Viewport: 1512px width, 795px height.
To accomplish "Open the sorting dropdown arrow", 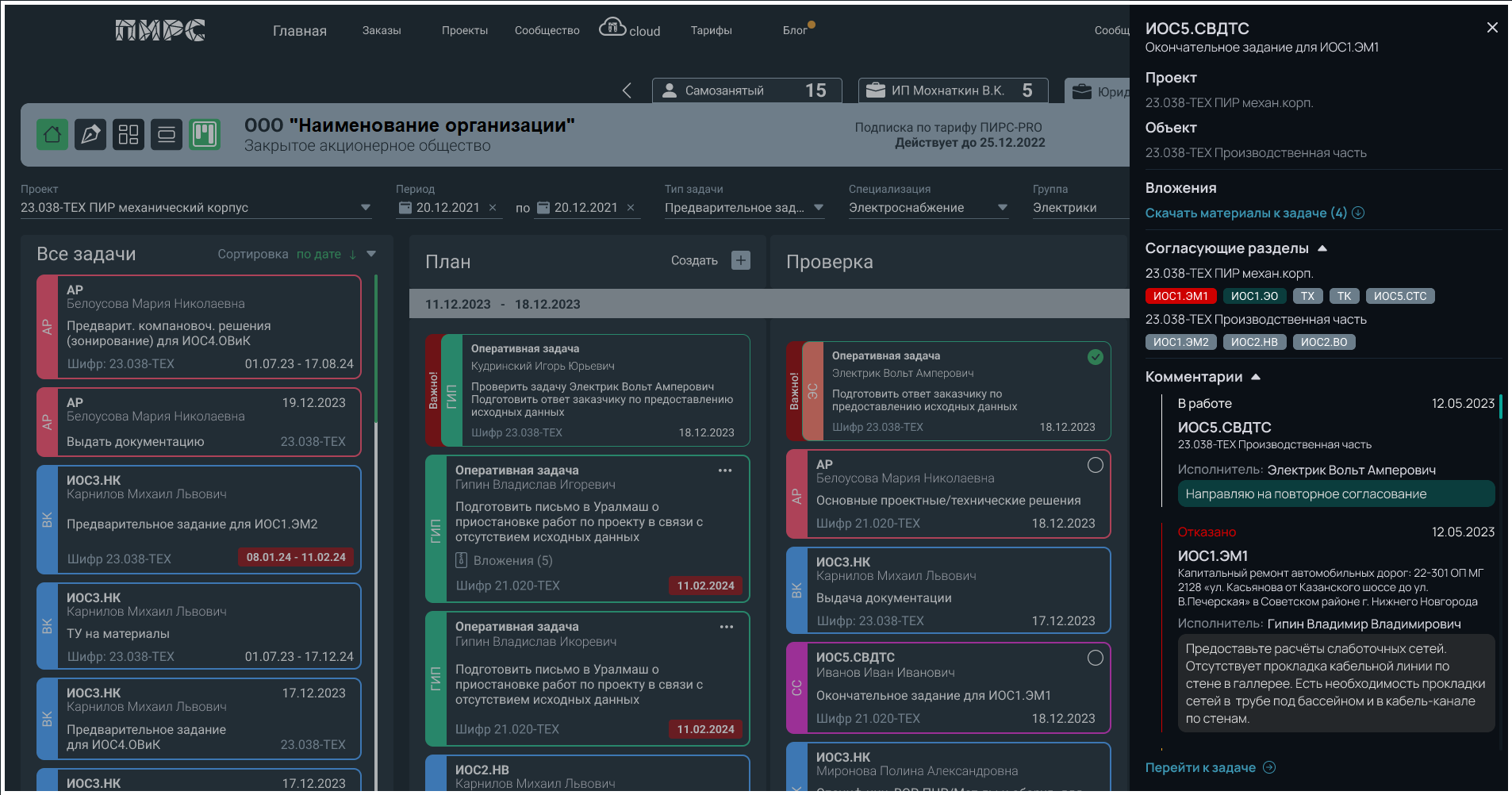I will pos(371,254).
